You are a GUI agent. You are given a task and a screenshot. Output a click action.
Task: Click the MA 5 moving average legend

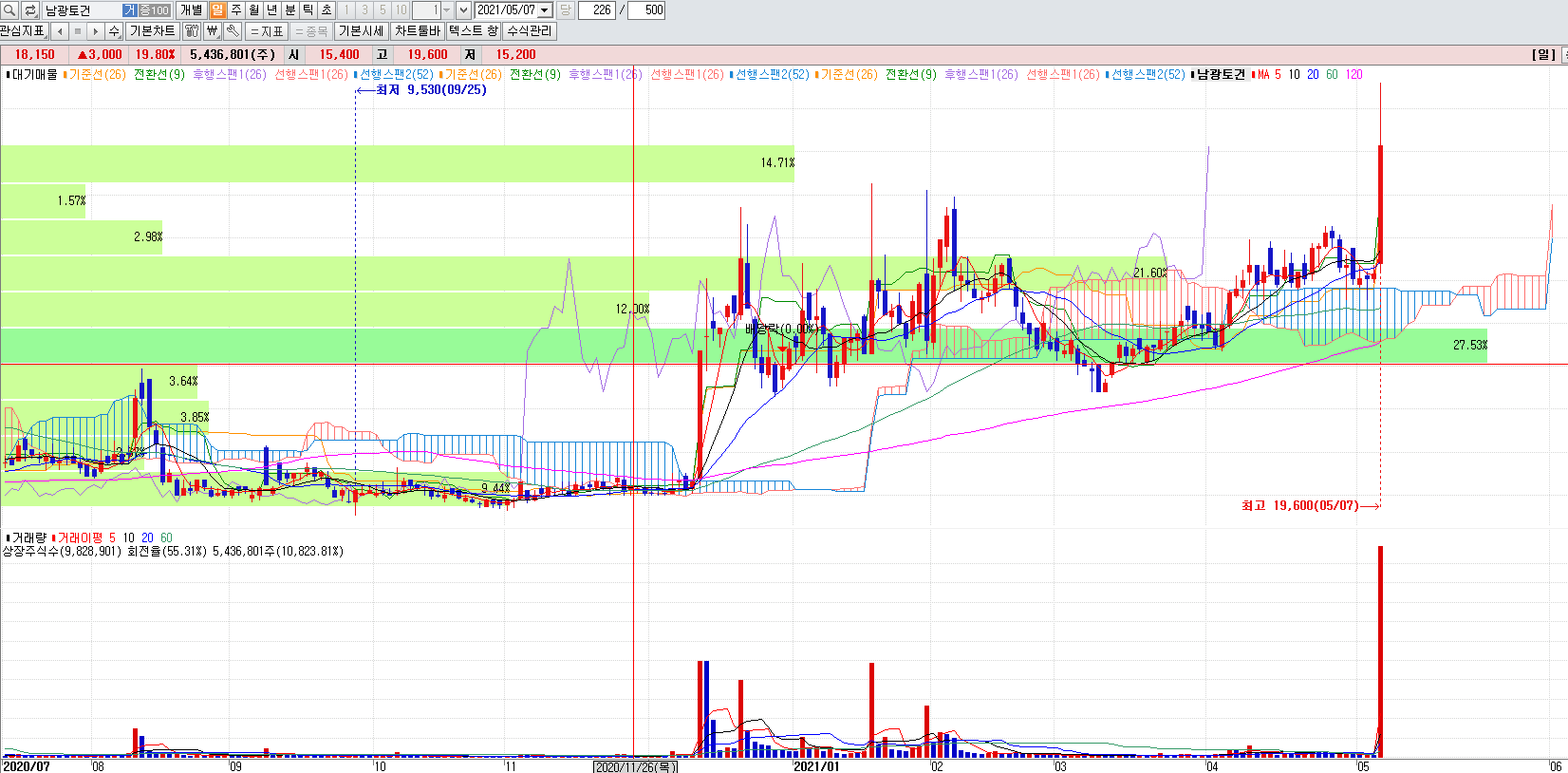(1269, 74)
